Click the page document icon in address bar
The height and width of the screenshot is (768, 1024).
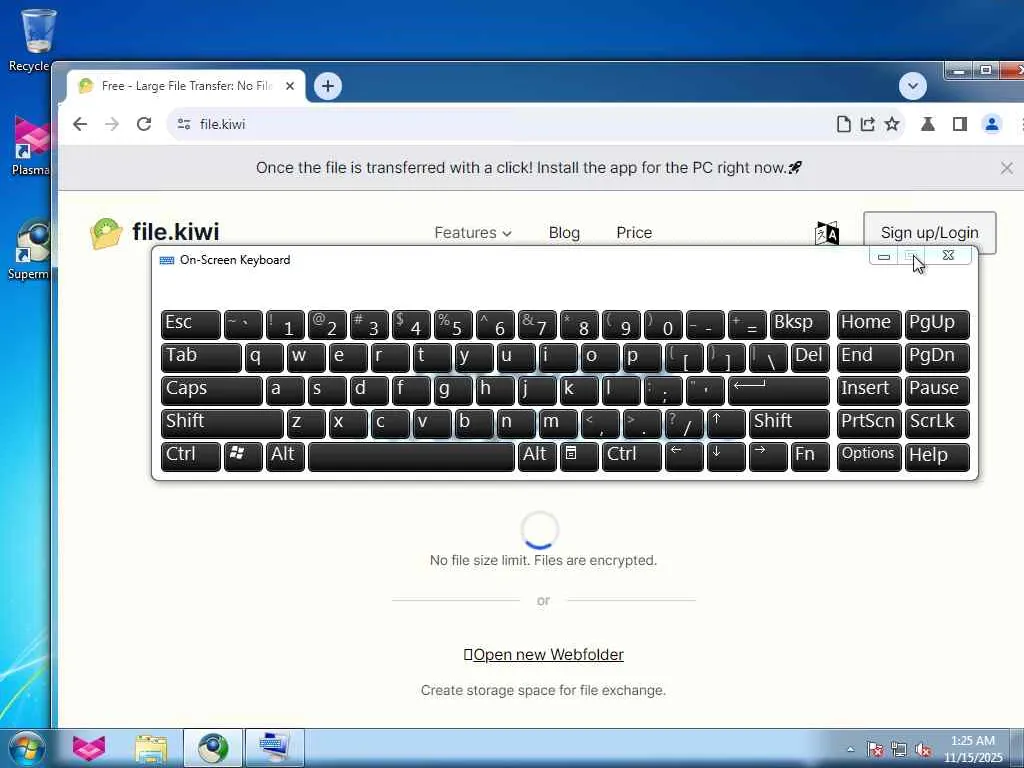(x=843, y=124)
